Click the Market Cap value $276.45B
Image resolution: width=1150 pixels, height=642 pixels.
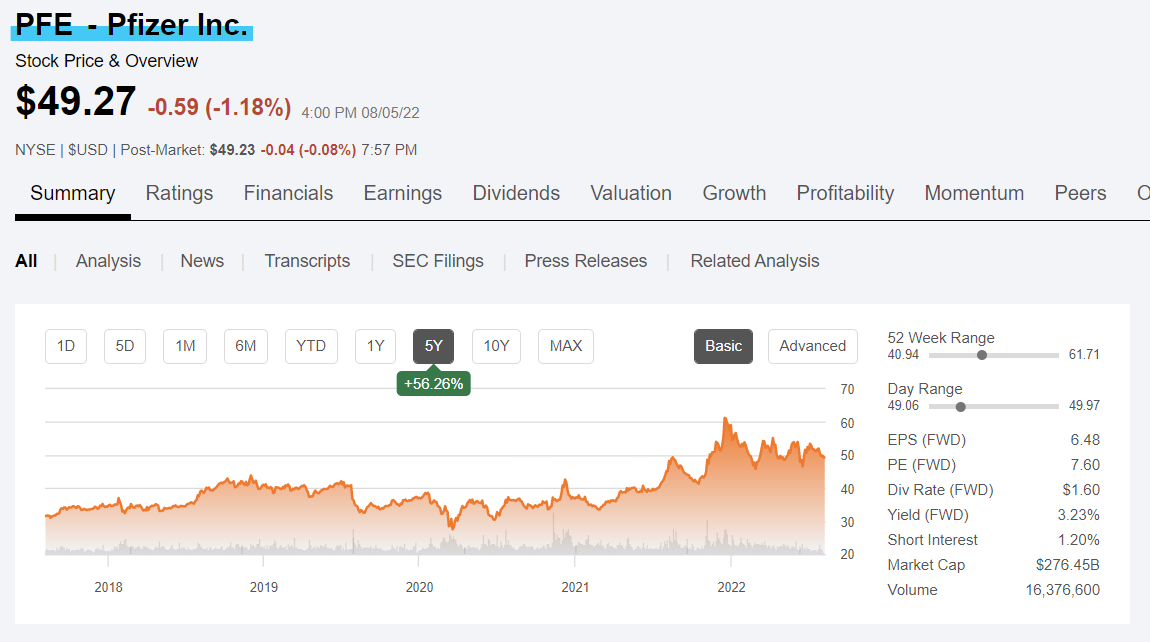1068,565
